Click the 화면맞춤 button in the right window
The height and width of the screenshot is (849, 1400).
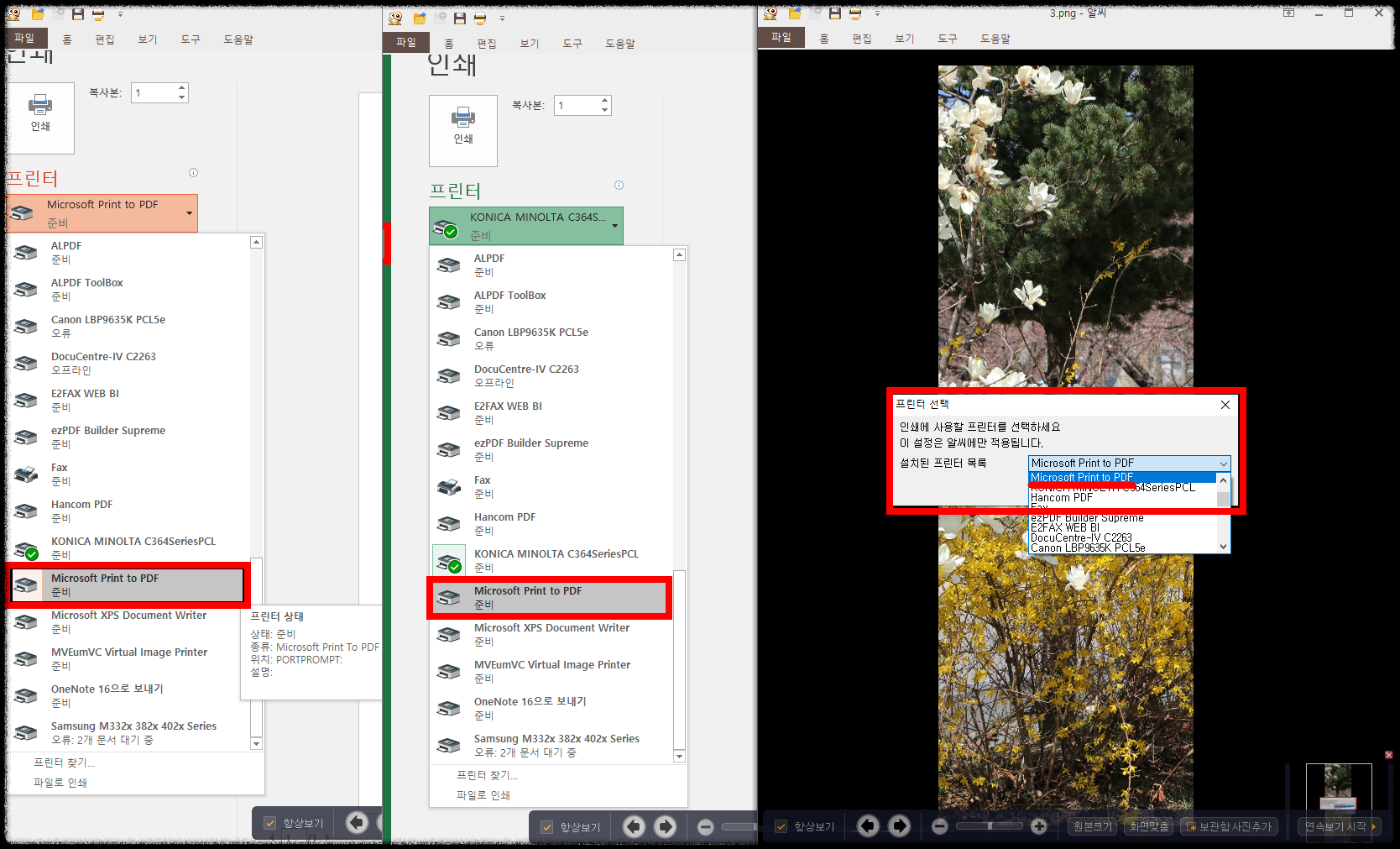click(1149, 826)
